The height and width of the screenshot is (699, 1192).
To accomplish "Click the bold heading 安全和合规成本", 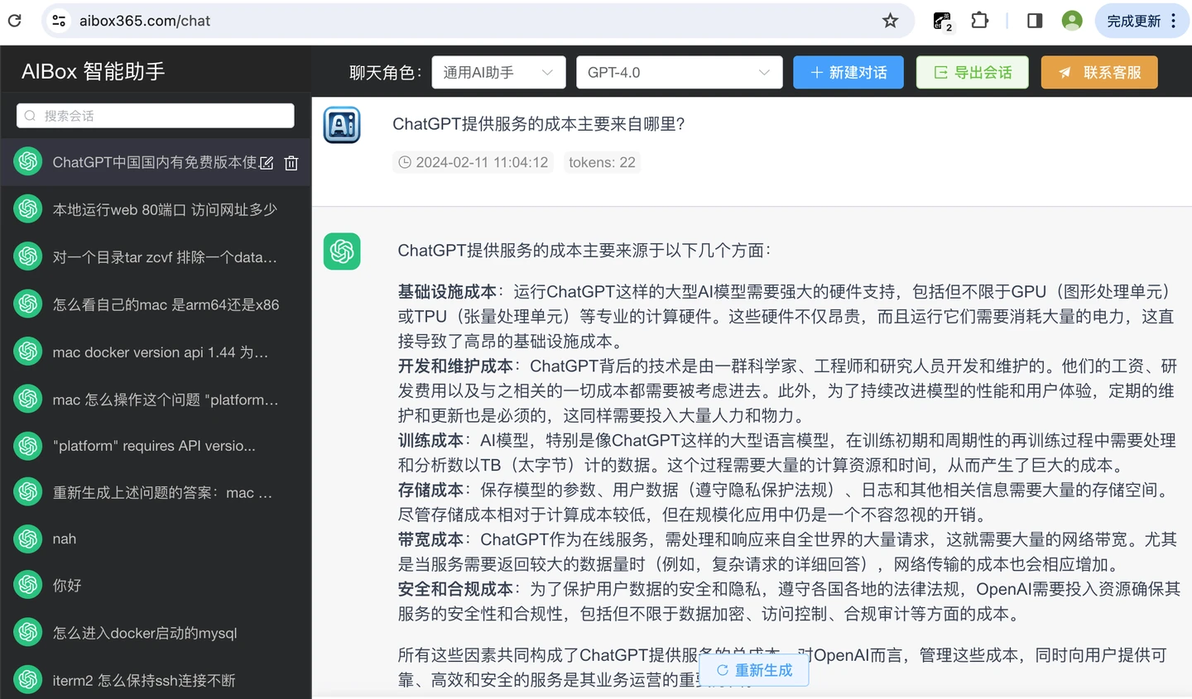I will coord(455,589).
